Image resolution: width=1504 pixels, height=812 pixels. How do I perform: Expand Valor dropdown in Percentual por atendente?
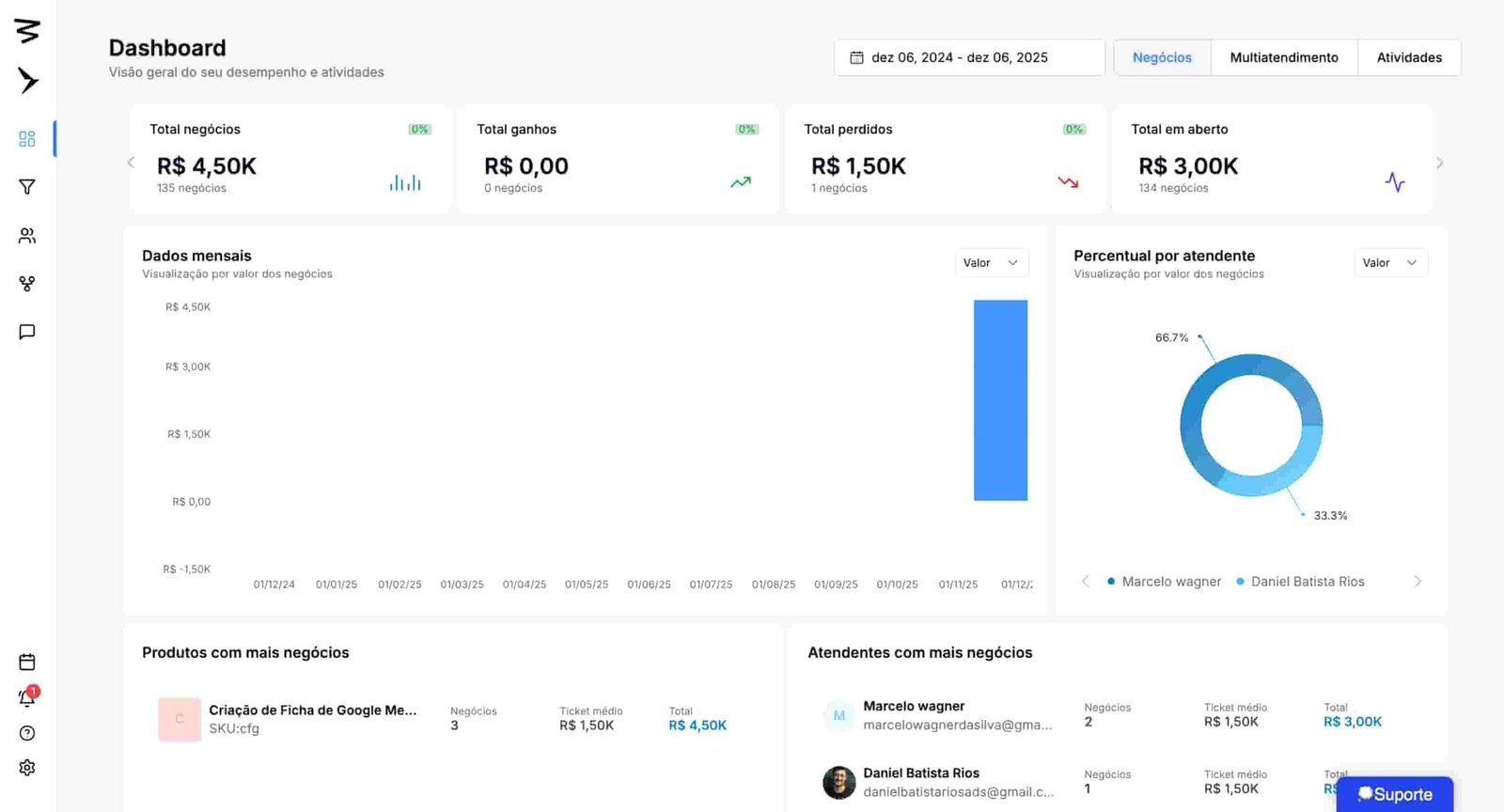1389,263
